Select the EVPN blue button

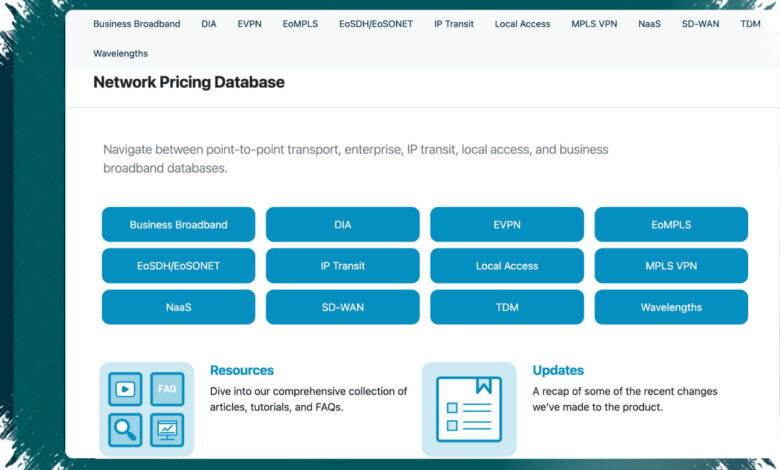click(507, 224)
